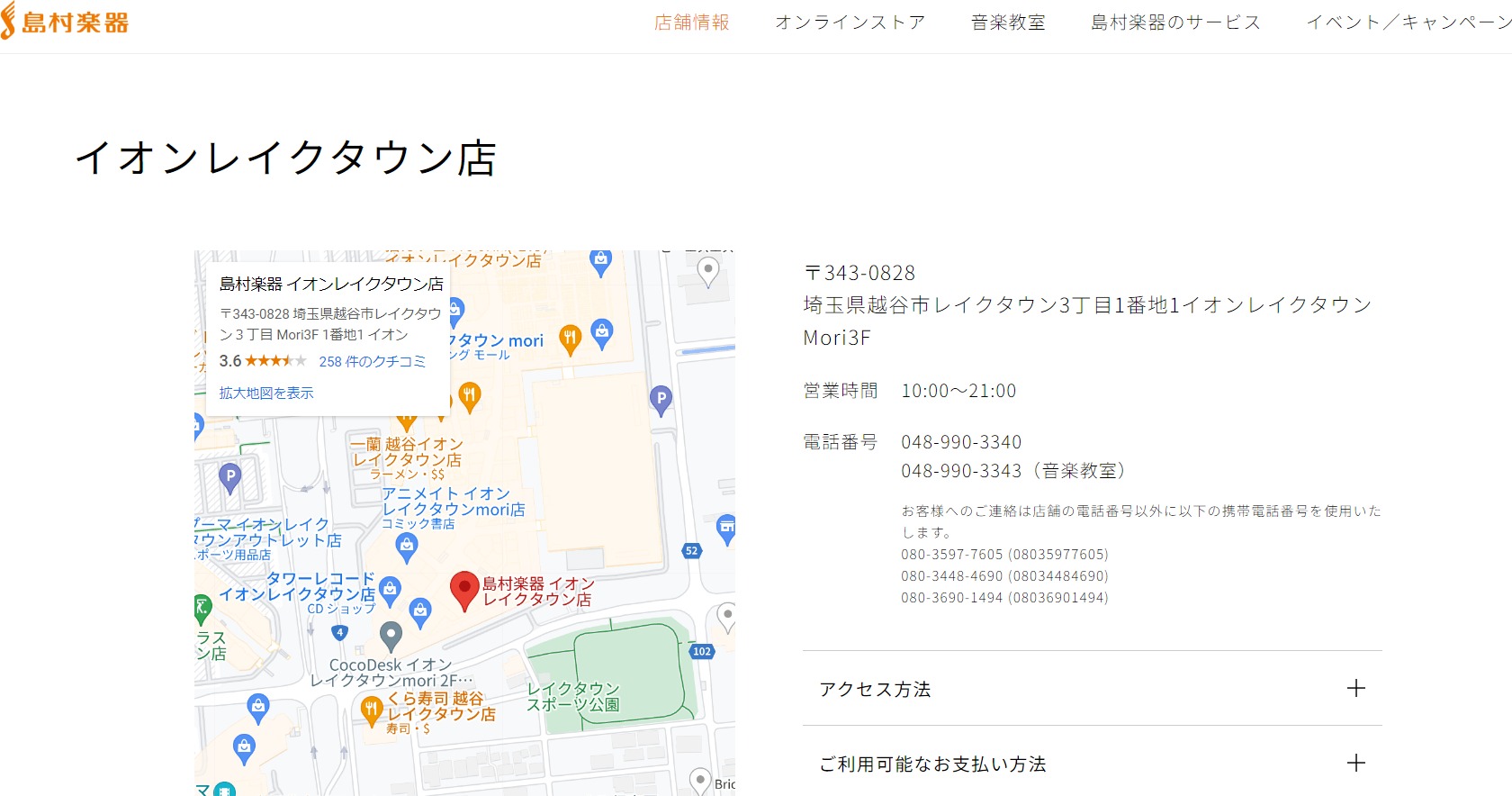Viewport: 1512px width, 796px height.
Task: Click the CocoDesk イオンレイクタウンmori 2F label
Action: (391, 673)
